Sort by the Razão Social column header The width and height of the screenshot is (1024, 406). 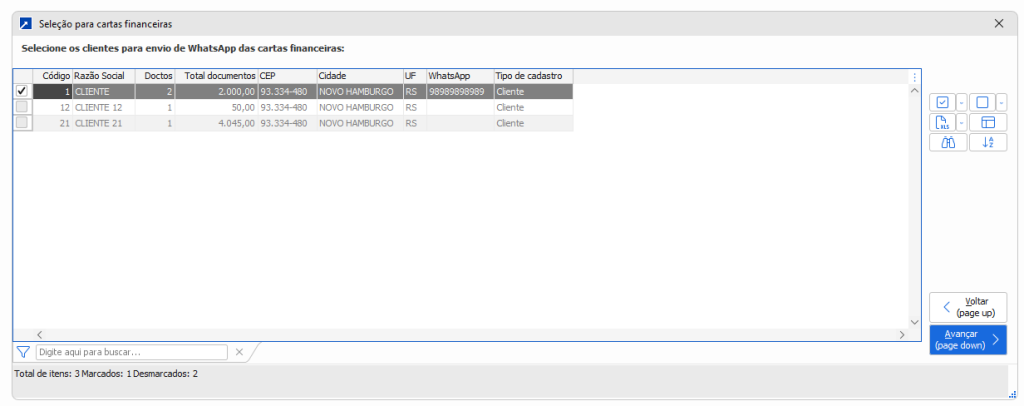(x=103, y=76)
